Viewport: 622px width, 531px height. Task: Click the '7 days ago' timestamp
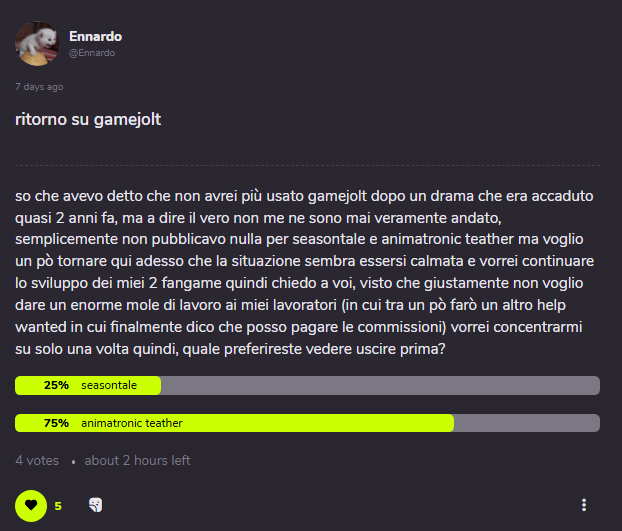pos(39,87)
